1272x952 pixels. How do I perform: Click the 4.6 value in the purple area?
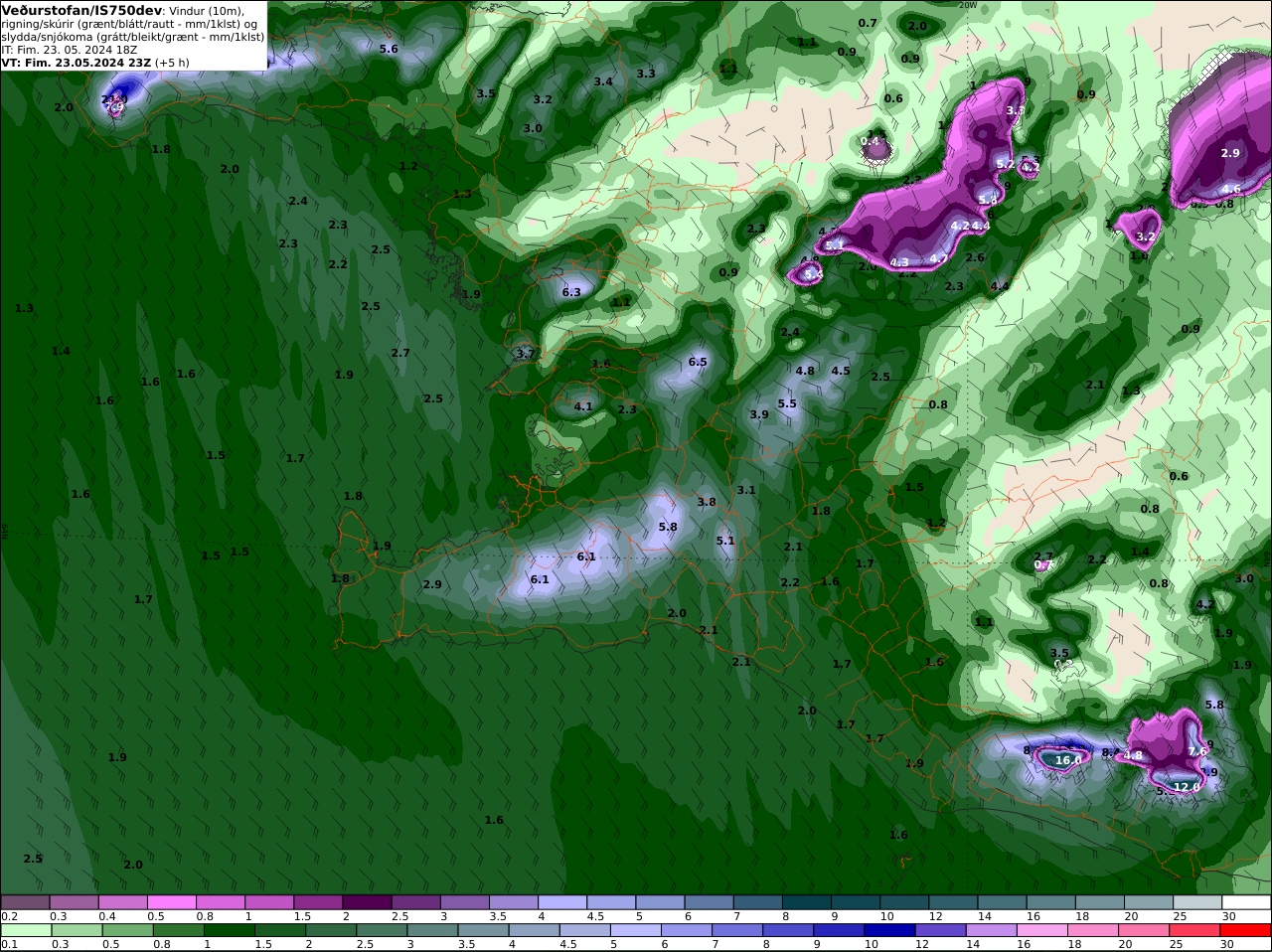tap(1231, 188)
